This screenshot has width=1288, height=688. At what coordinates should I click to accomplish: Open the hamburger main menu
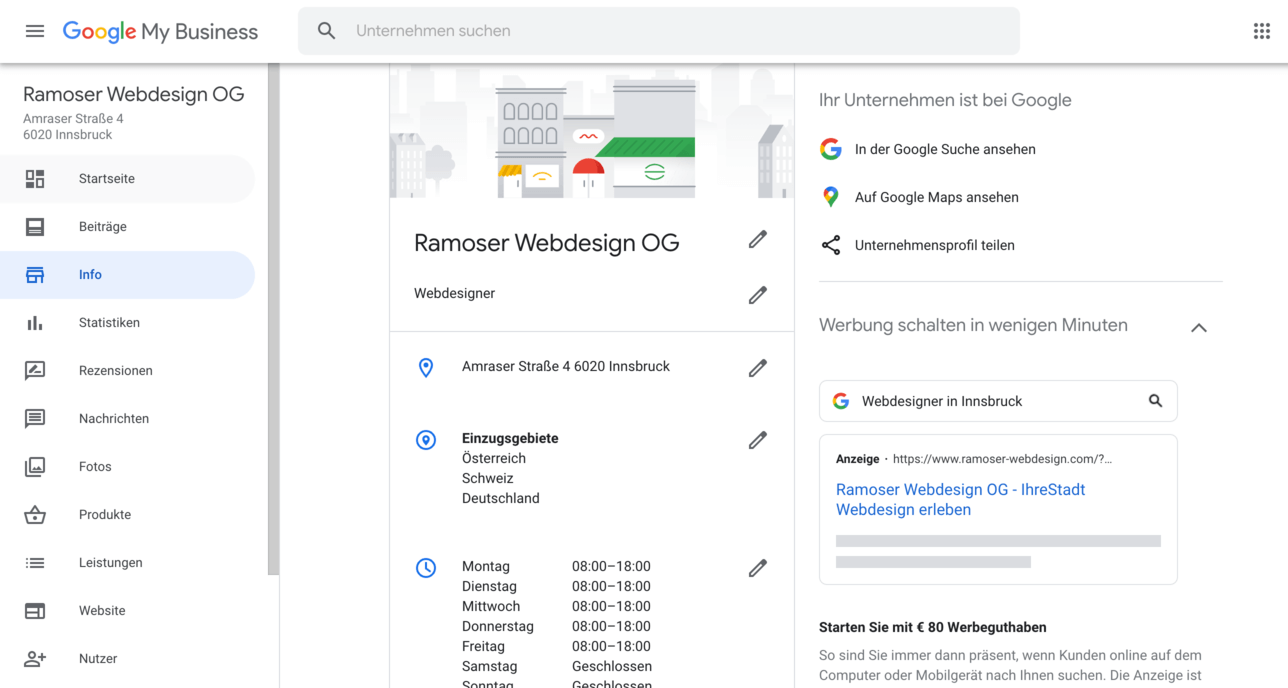[35, 31]
